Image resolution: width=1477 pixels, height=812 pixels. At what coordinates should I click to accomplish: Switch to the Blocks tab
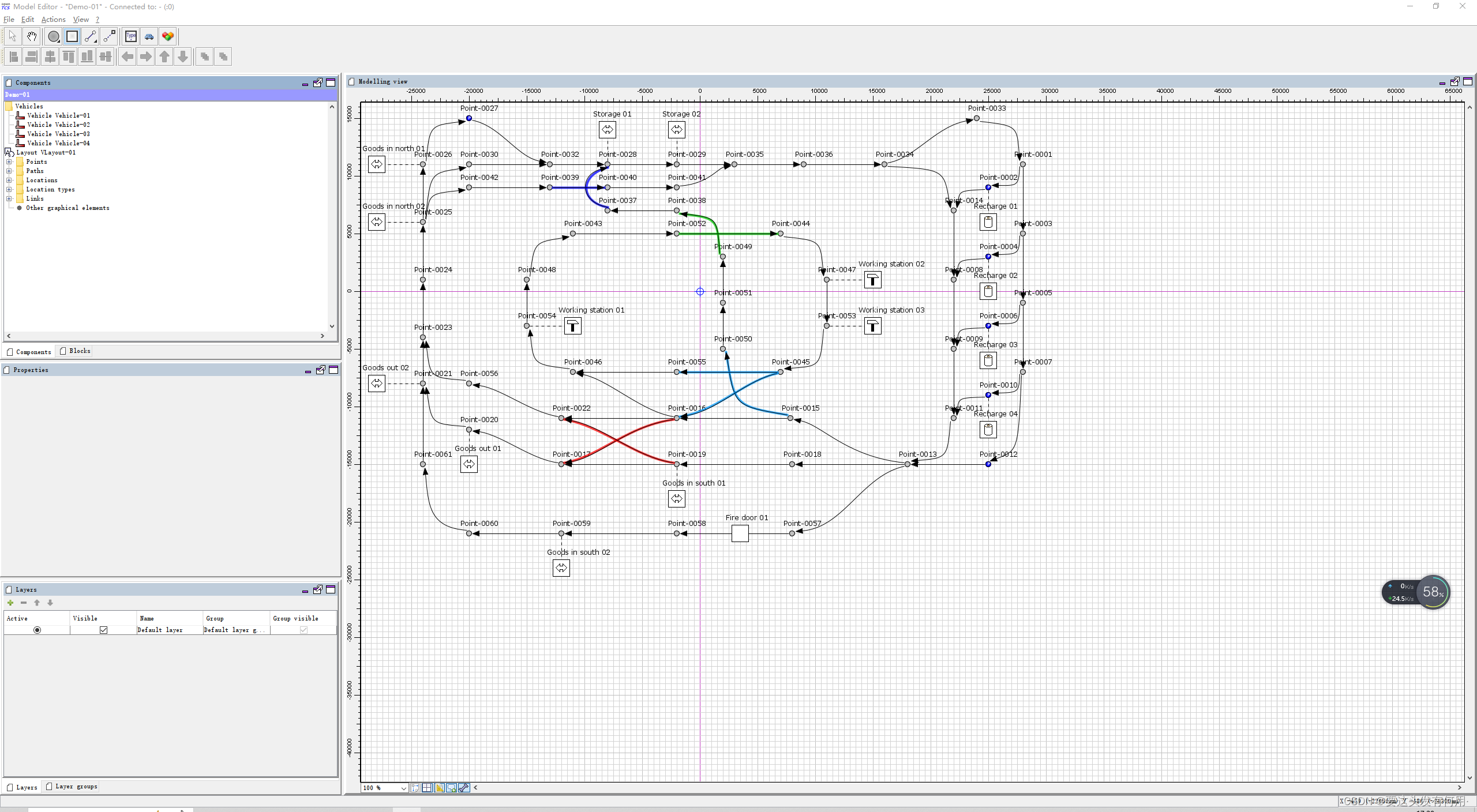tap(76, 351)
